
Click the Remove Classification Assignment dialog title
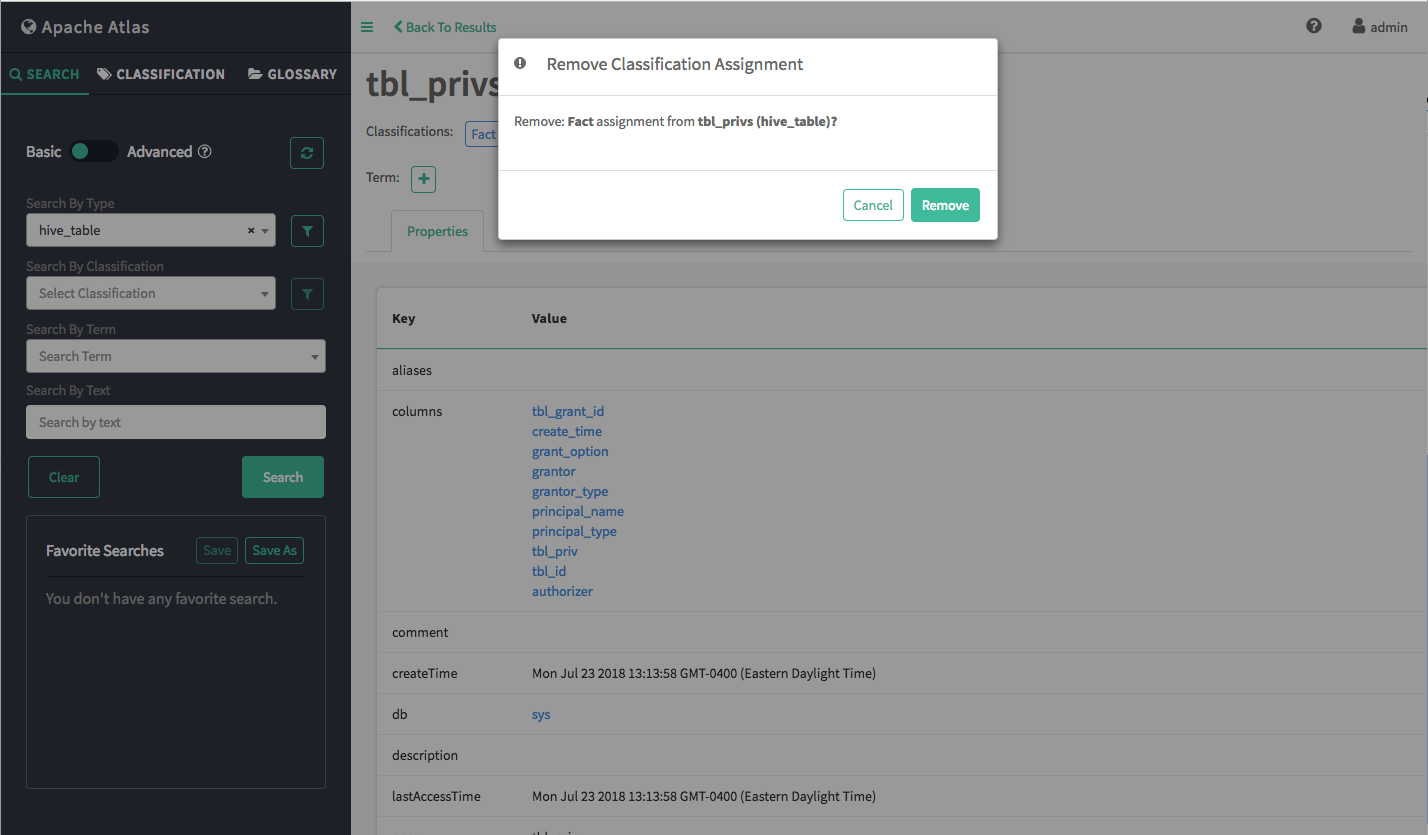[x=675, y=64]
